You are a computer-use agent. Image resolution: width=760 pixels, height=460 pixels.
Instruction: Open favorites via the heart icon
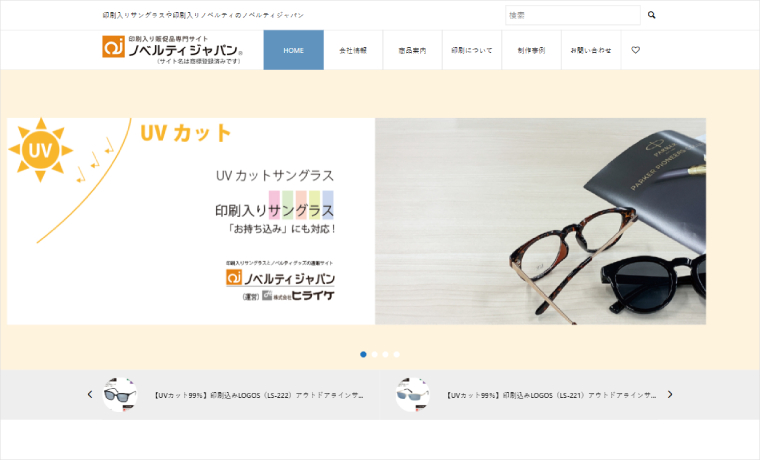pyautogui.click(x=635, y=50)
